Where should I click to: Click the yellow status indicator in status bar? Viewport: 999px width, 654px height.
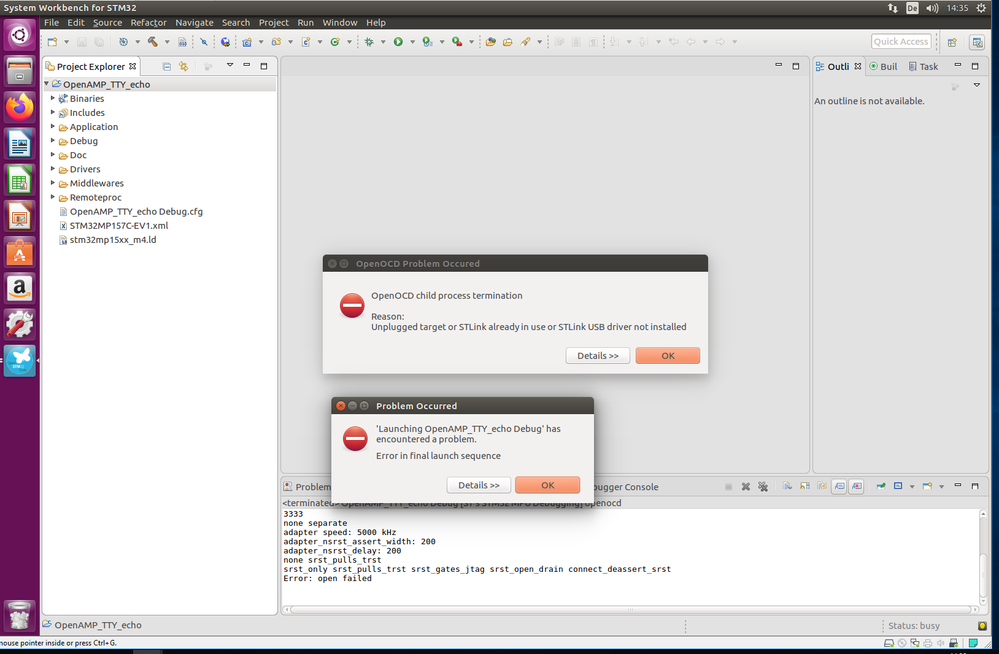[982, 626]
